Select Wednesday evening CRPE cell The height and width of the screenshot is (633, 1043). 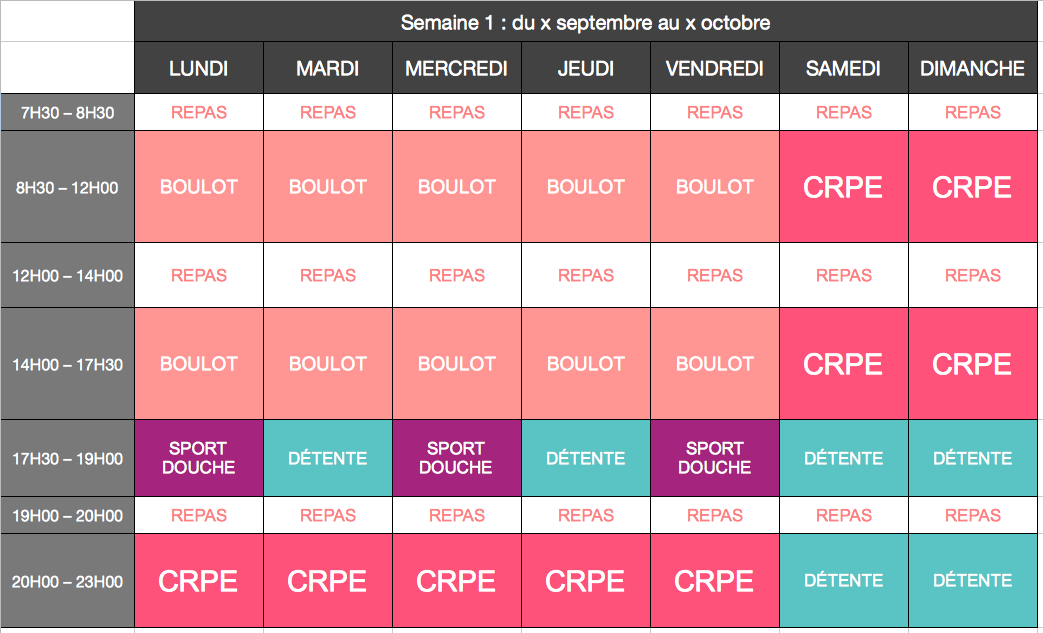click(457, 581)
